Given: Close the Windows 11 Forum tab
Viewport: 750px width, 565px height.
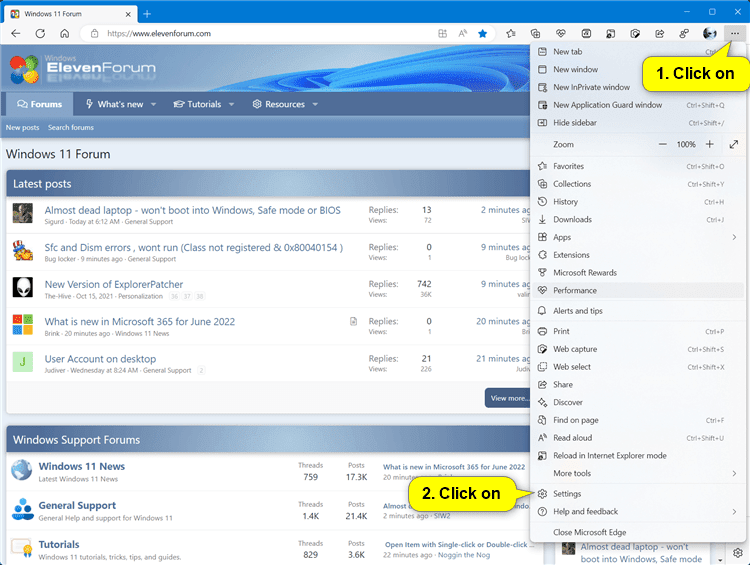Looking at the screenshot, I should tap(128, 14).
